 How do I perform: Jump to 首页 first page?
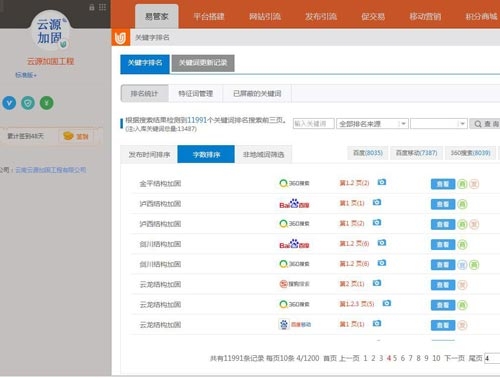[330, 358]
